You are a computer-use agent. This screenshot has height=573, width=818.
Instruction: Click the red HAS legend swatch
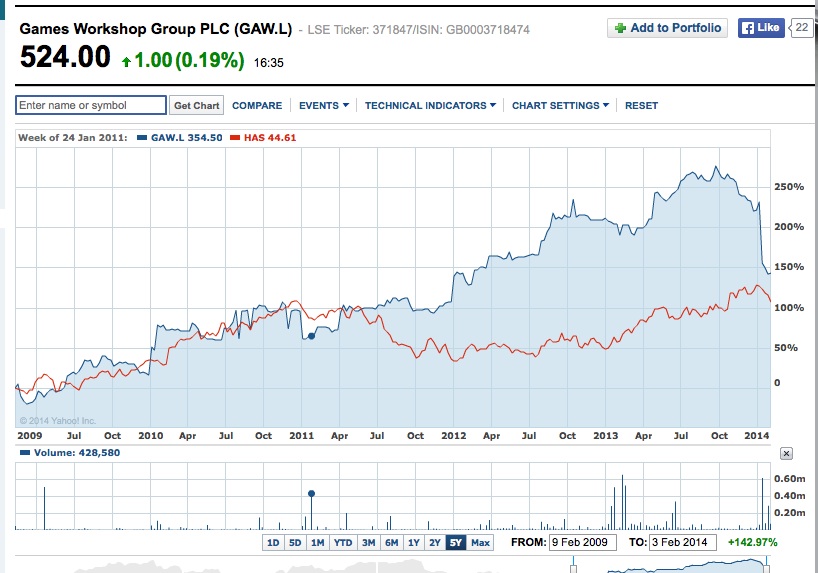[x=235, y=137]
